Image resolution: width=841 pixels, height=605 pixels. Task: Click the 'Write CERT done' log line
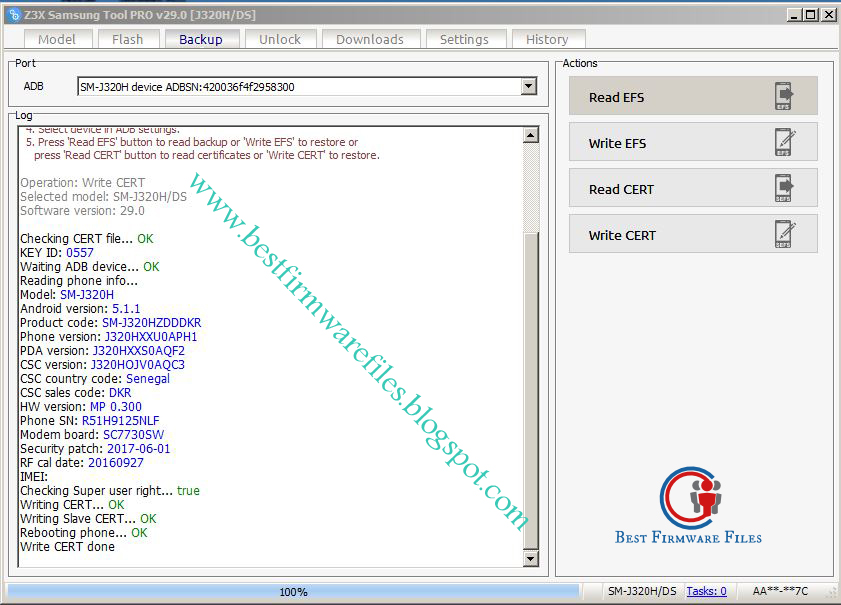coord(68,547)
